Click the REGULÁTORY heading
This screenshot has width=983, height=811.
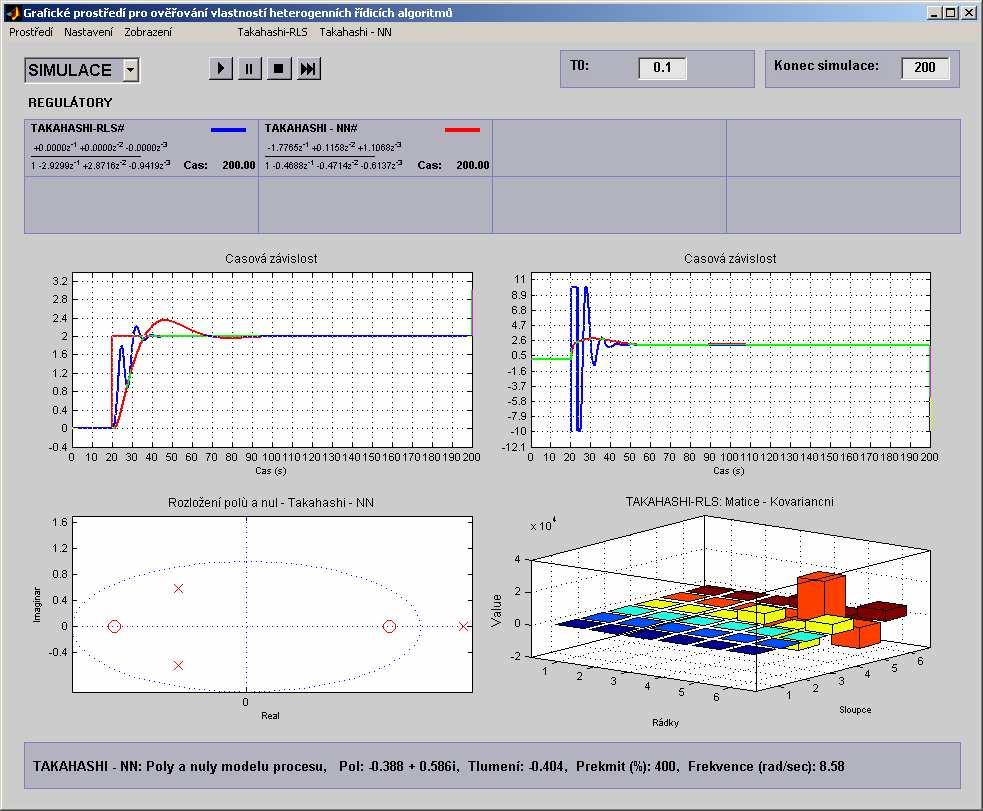pos(70,102)
